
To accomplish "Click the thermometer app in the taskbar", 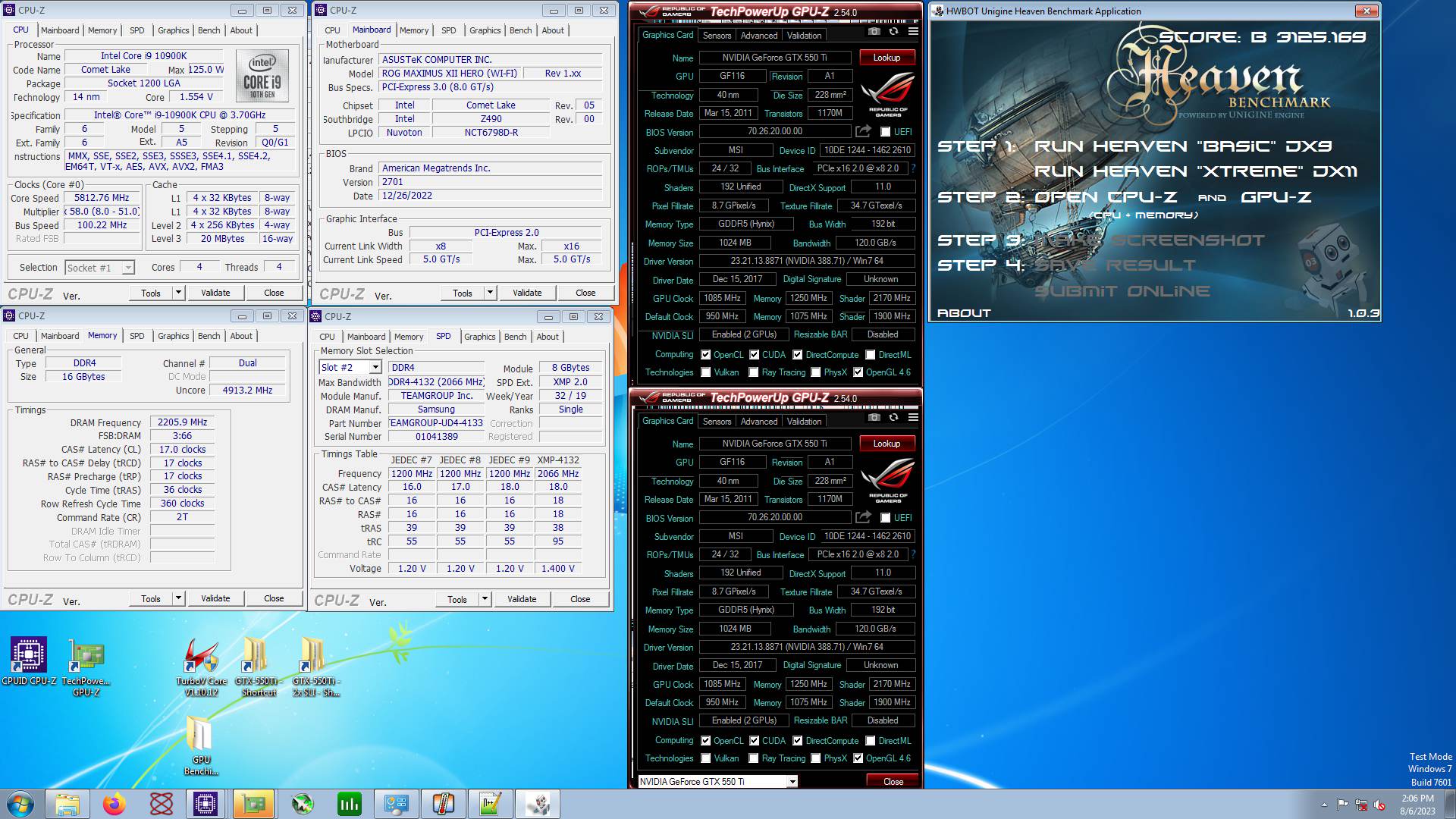I will (443, 804).
